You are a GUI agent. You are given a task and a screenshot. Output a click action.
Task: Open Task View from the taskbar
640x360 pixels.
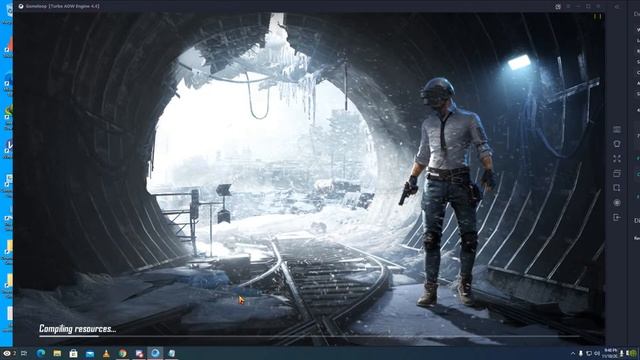tap(24, 353)
